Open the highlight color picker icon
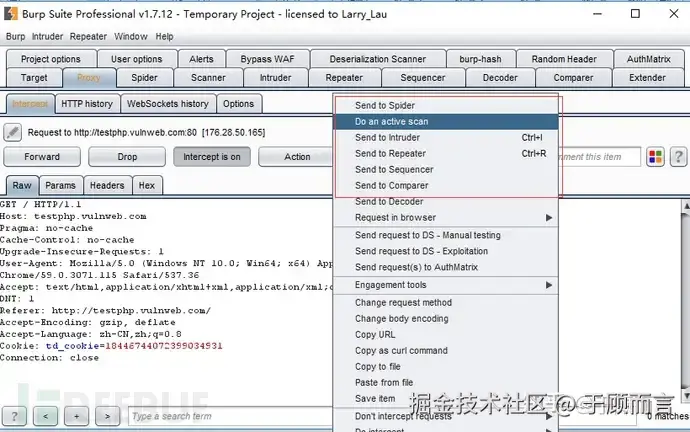Viewport: 690px width, 432px height. pos(655,157)
